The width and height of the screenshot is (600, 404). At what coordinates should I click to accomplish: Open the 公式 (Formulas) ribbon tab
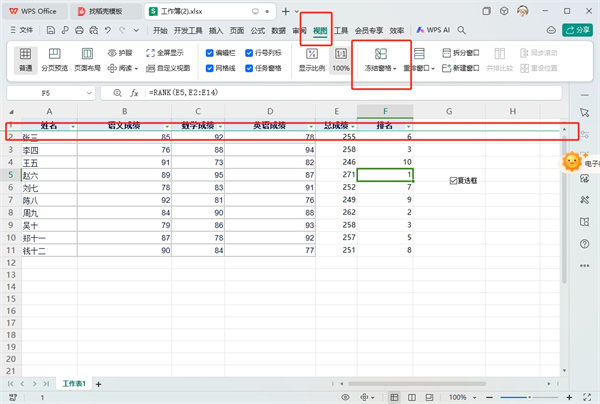(258, 30)
